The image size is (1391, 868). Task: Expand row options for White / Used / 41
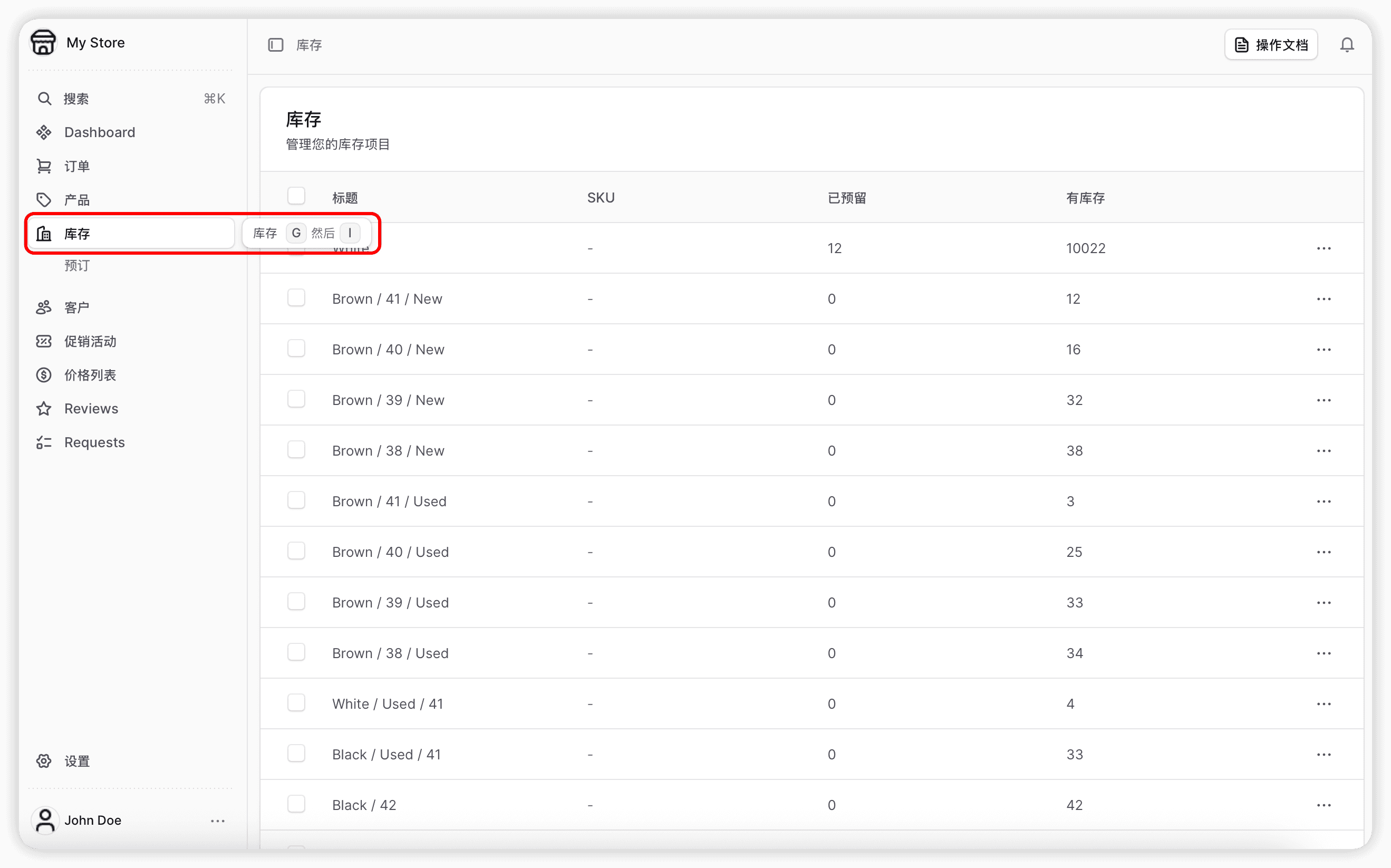(1324, 704)
